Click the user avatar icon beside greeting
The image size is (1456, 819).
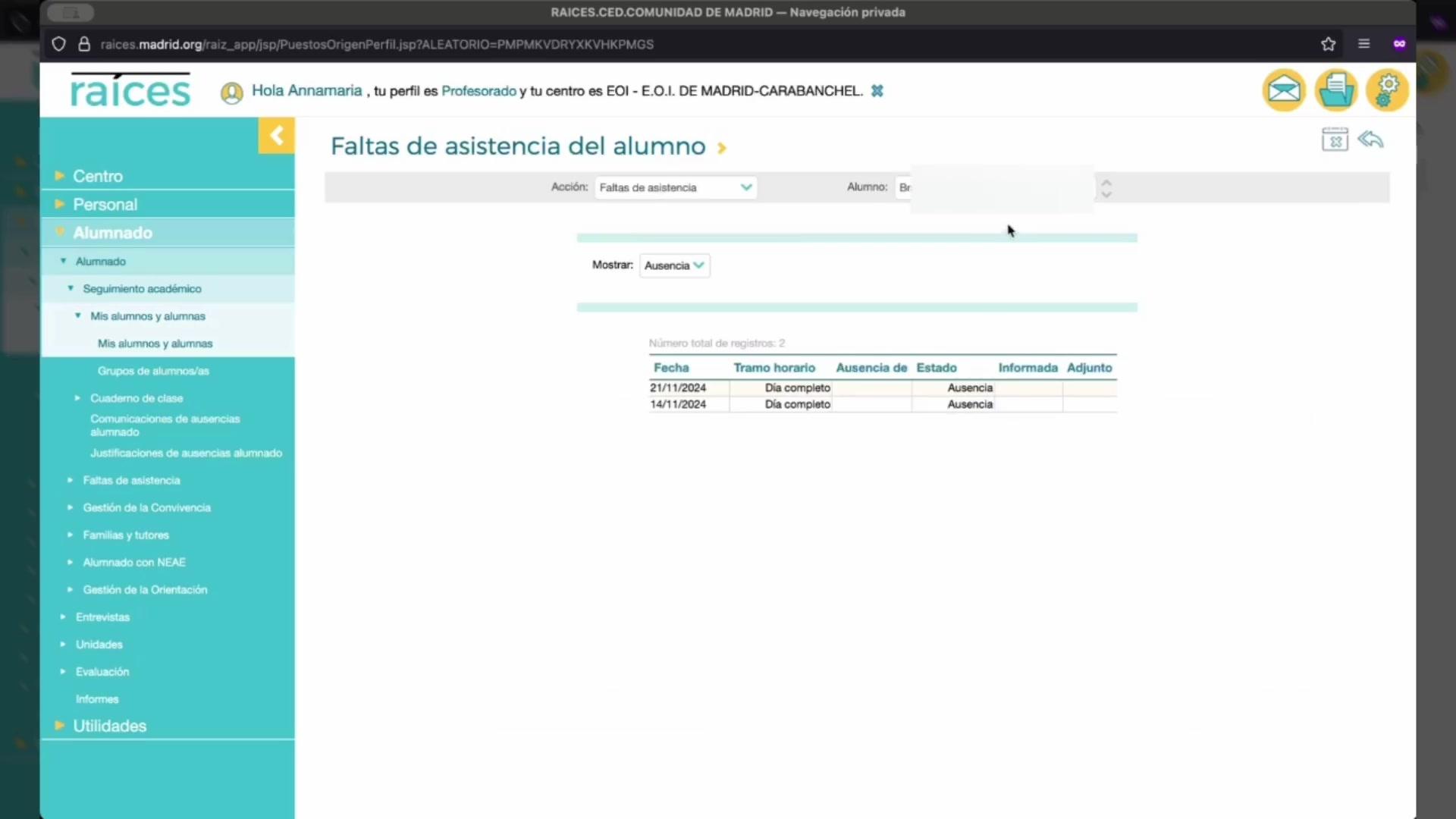point(232,93)
